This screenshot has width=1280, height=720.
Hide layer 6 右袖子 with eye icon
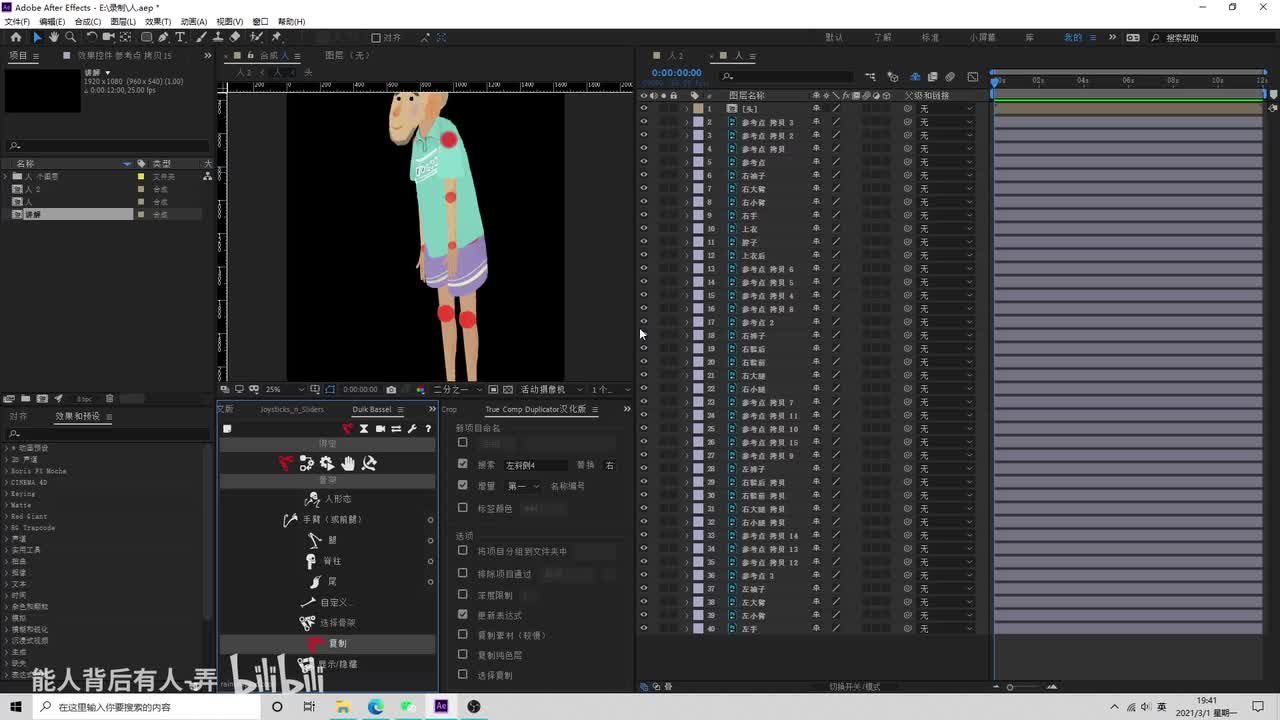643,175
